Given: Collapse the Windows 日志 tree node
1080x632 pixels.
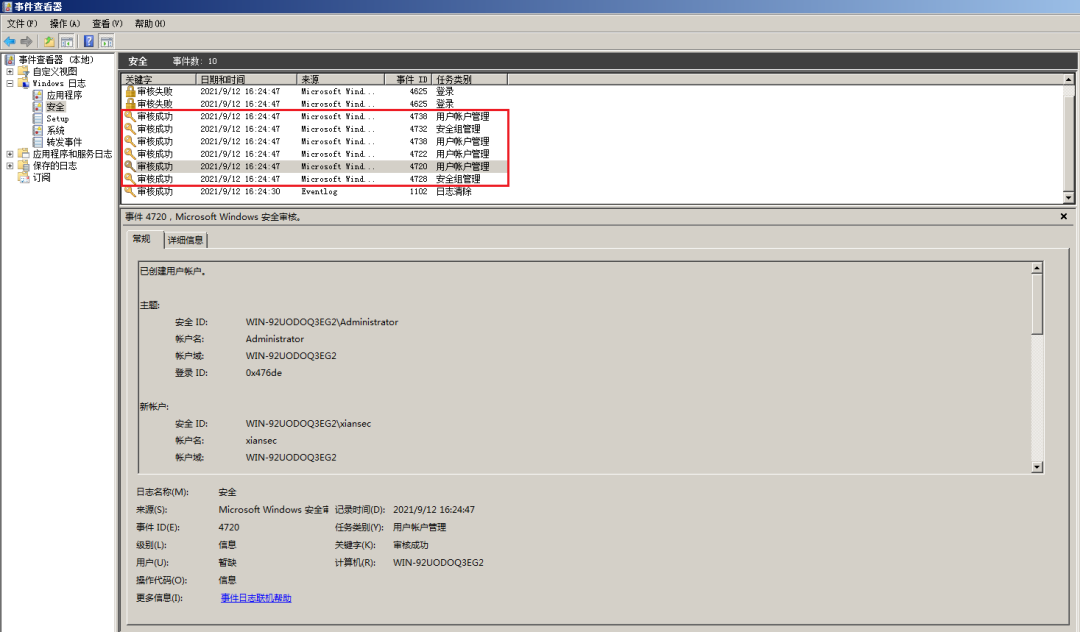Looking at the screenshot, I should [x=10, y=83].
